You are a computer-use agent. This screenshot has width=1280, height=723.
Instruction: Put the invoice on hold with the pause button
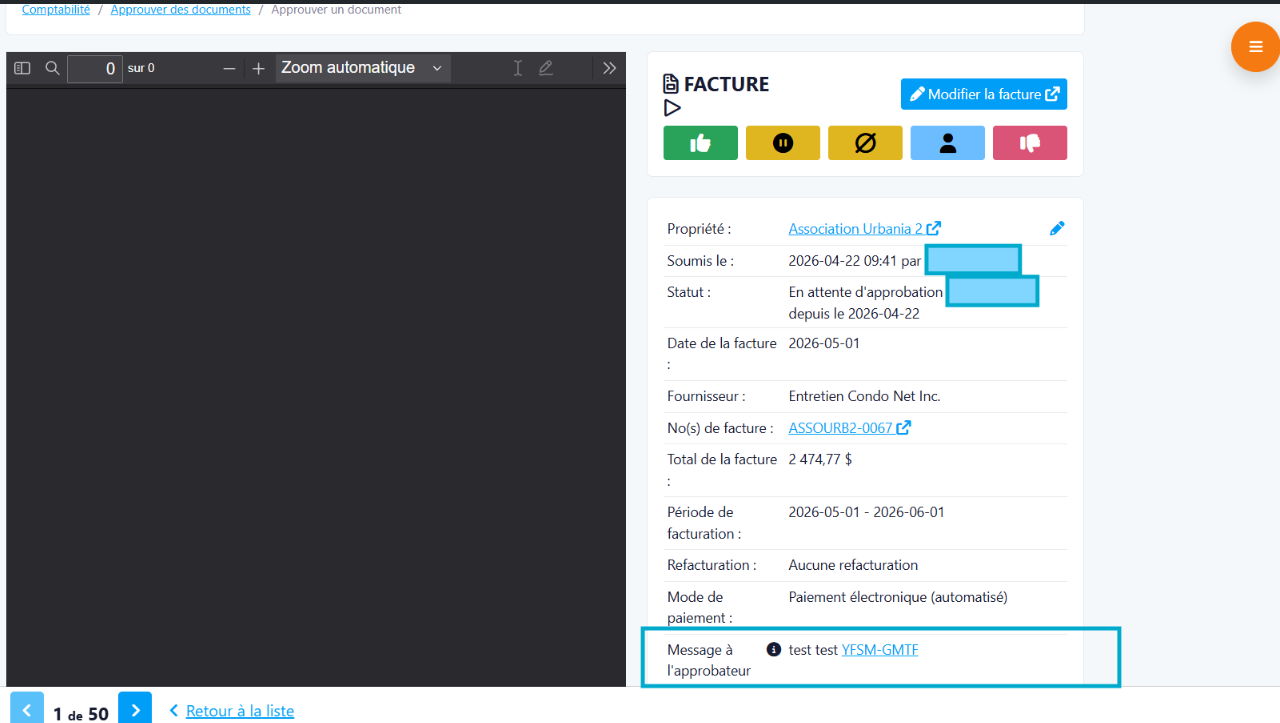point(783,143)
